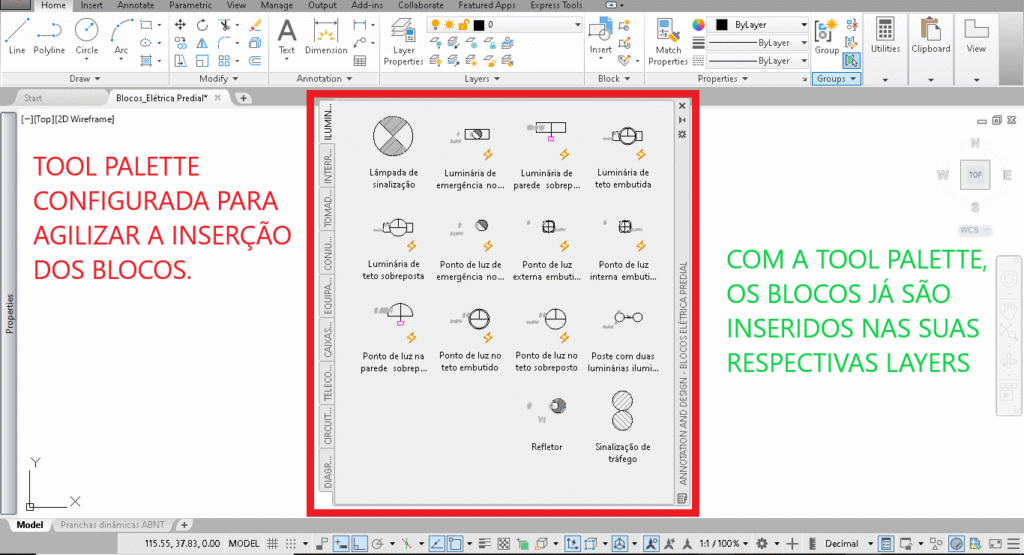Screen dimensions: 1024x555
Task: Select the Rotate tool in Modify panel
Action: (202, 25)
